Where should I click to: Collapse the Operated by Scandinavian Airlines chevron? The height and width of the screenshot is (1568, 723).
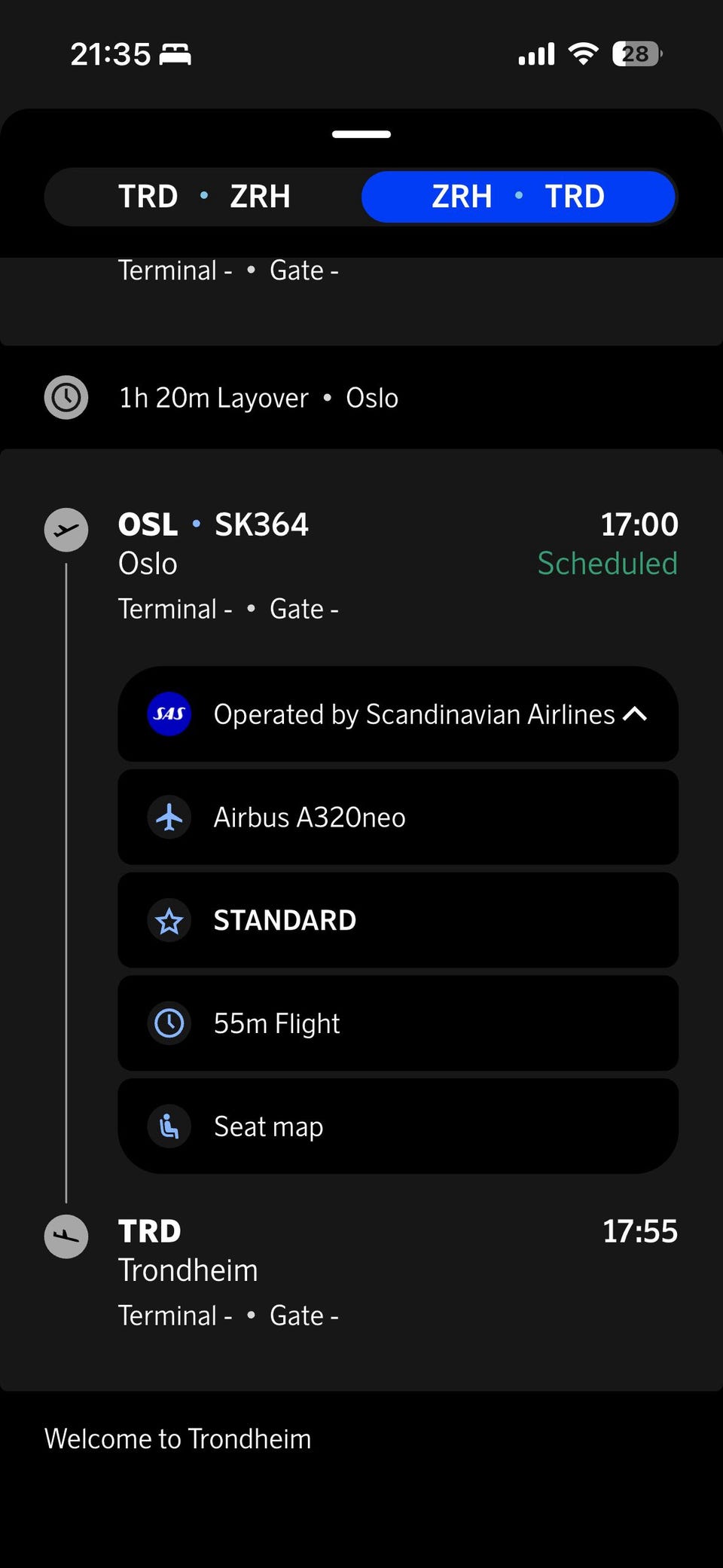635,714
